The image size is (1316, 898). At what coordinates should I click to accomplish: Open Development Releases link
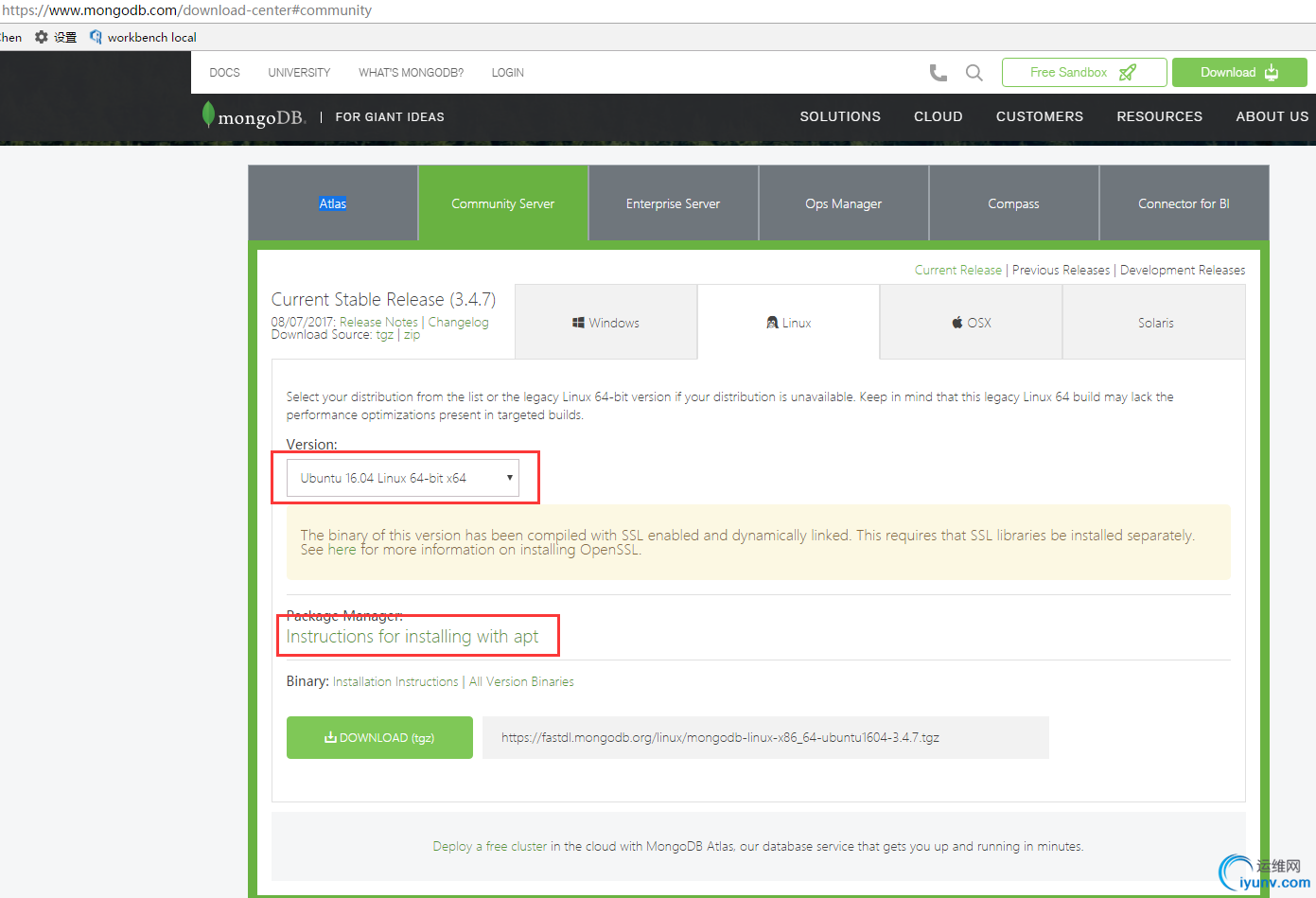point(1183,270)
